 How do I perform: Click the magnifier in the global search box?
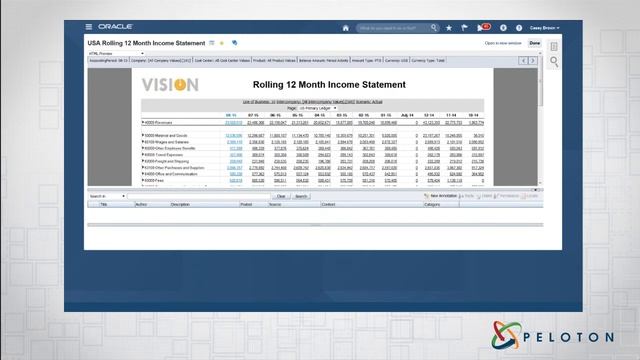coord(434,28)
